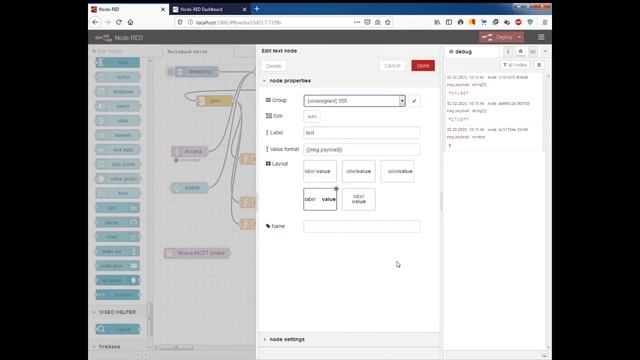The height and width of the screenshot is (360, 640).
Task: Click the all nodes filter button
Action: pos(515,65)
